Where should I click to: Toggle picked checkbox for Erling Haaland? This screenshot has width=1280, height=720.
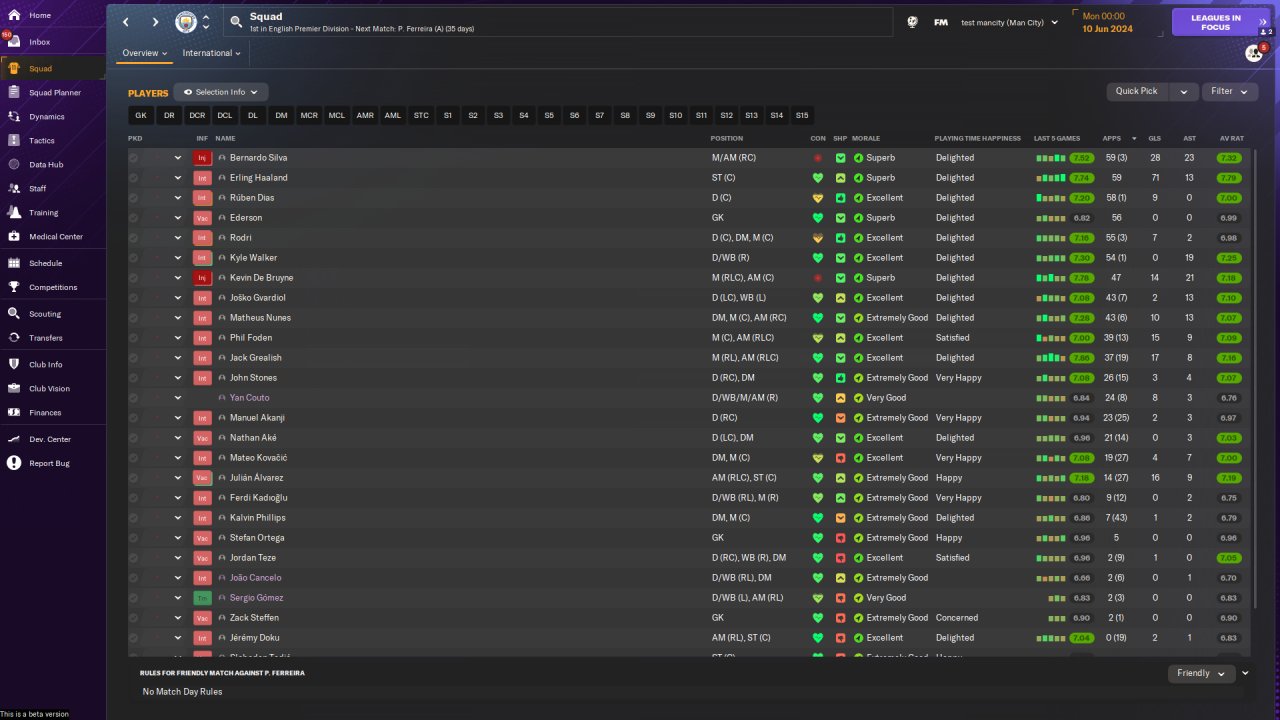click(134, 178)
